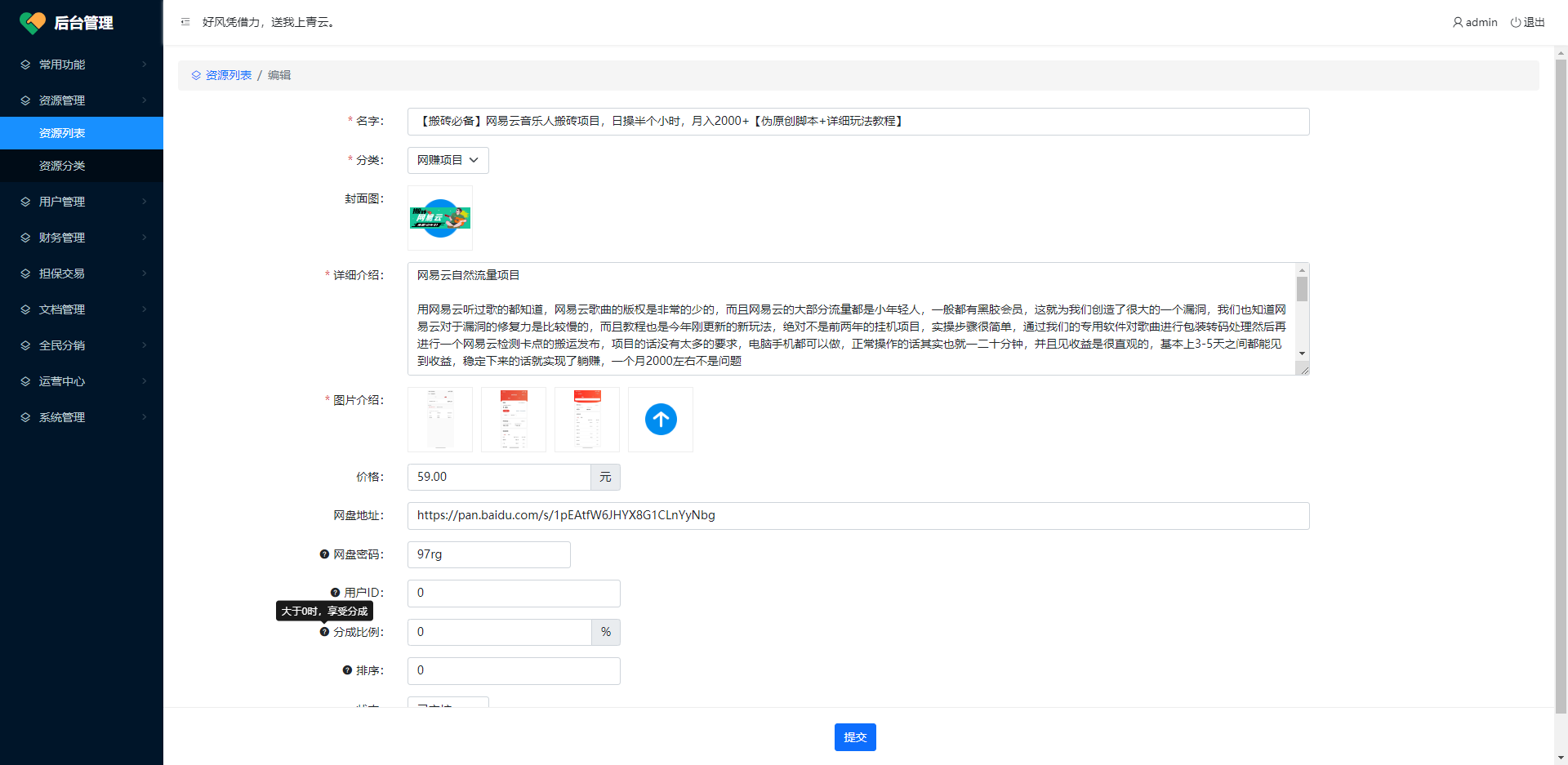Expand the 用户管理 sidebar menu
This screenshot has height=765, width=1568.
(x=82, y=202)
